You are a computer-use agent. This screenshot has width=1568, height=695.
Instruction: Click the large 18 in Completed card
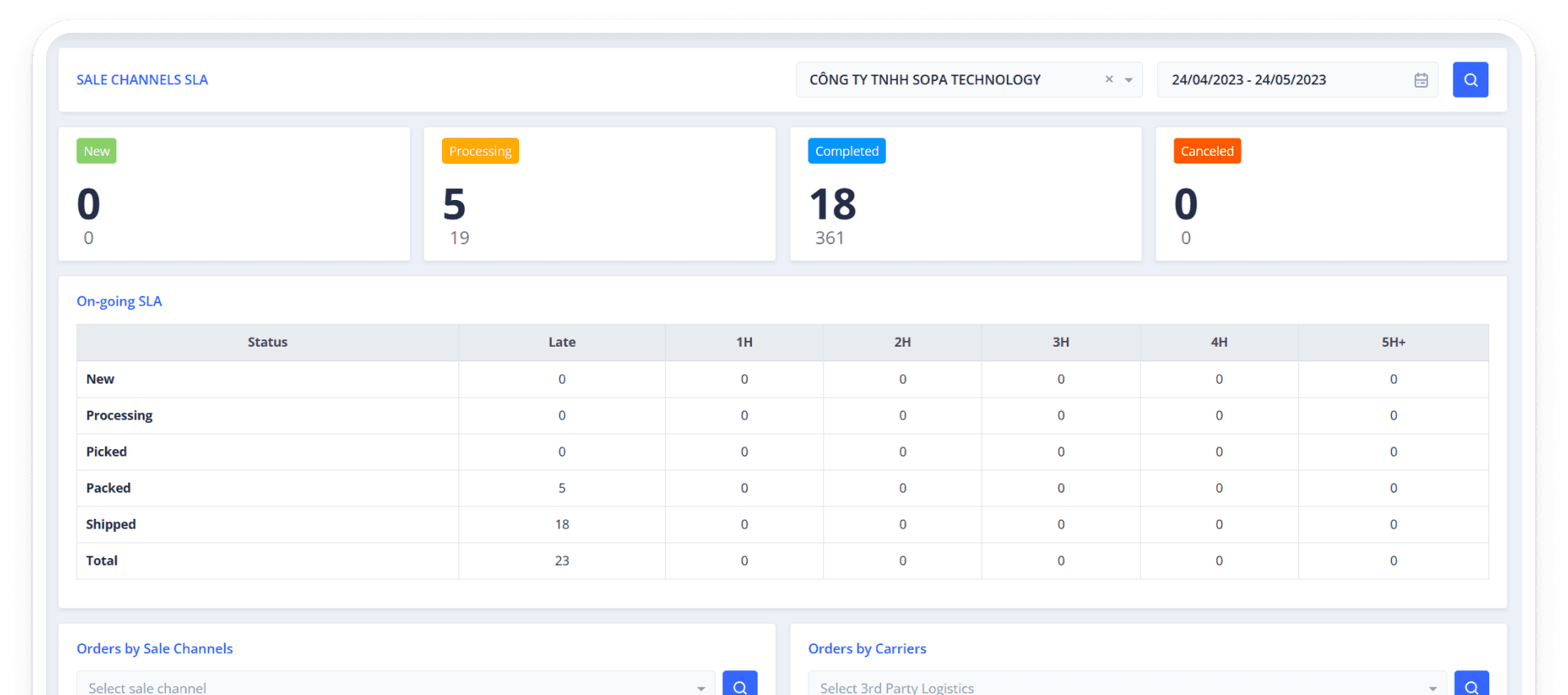click(x=832, y=204)
